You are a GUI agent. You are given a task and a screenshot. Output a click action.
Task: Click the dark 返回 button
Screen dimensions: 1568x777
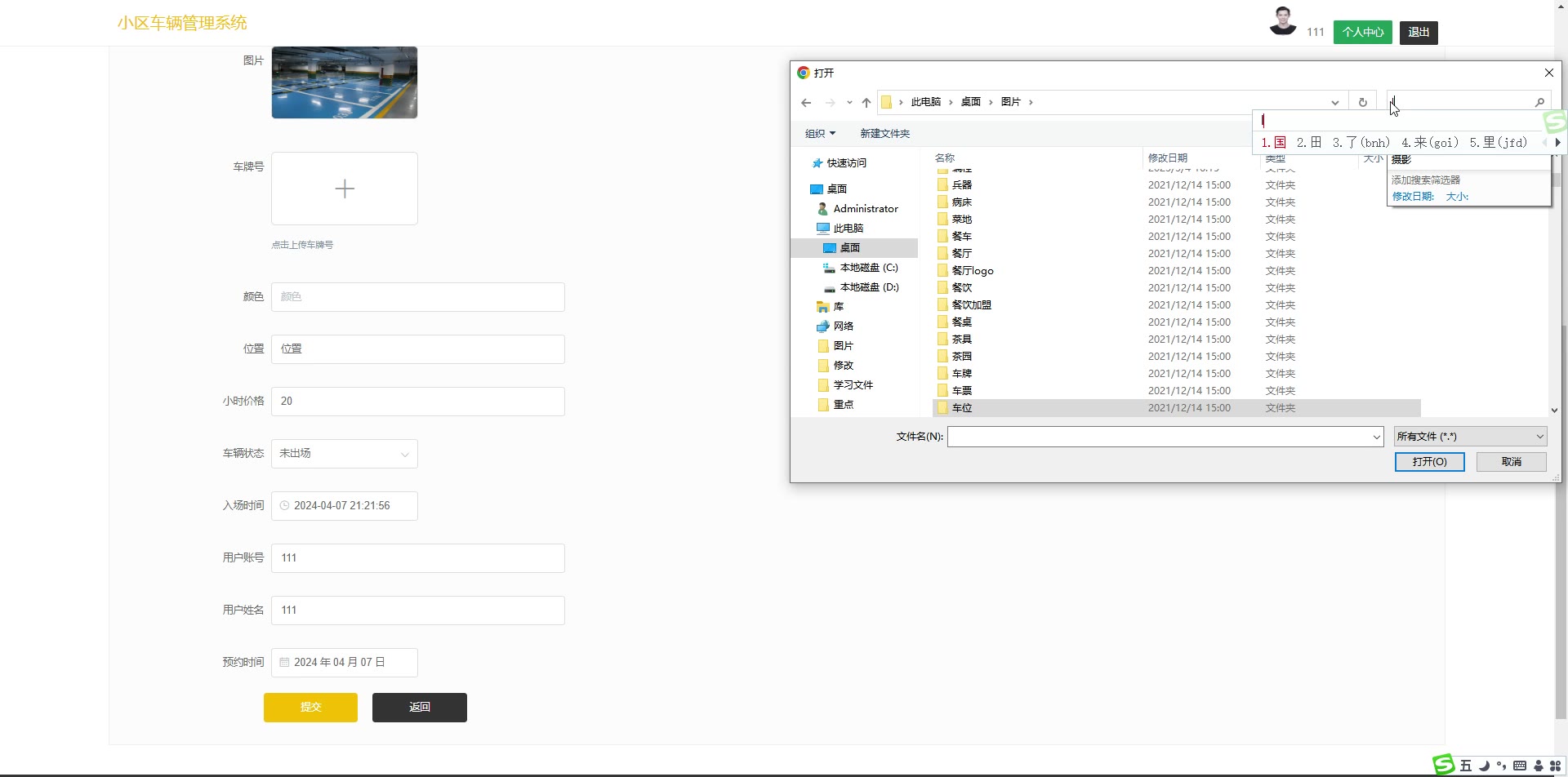[x=420, y=708]
